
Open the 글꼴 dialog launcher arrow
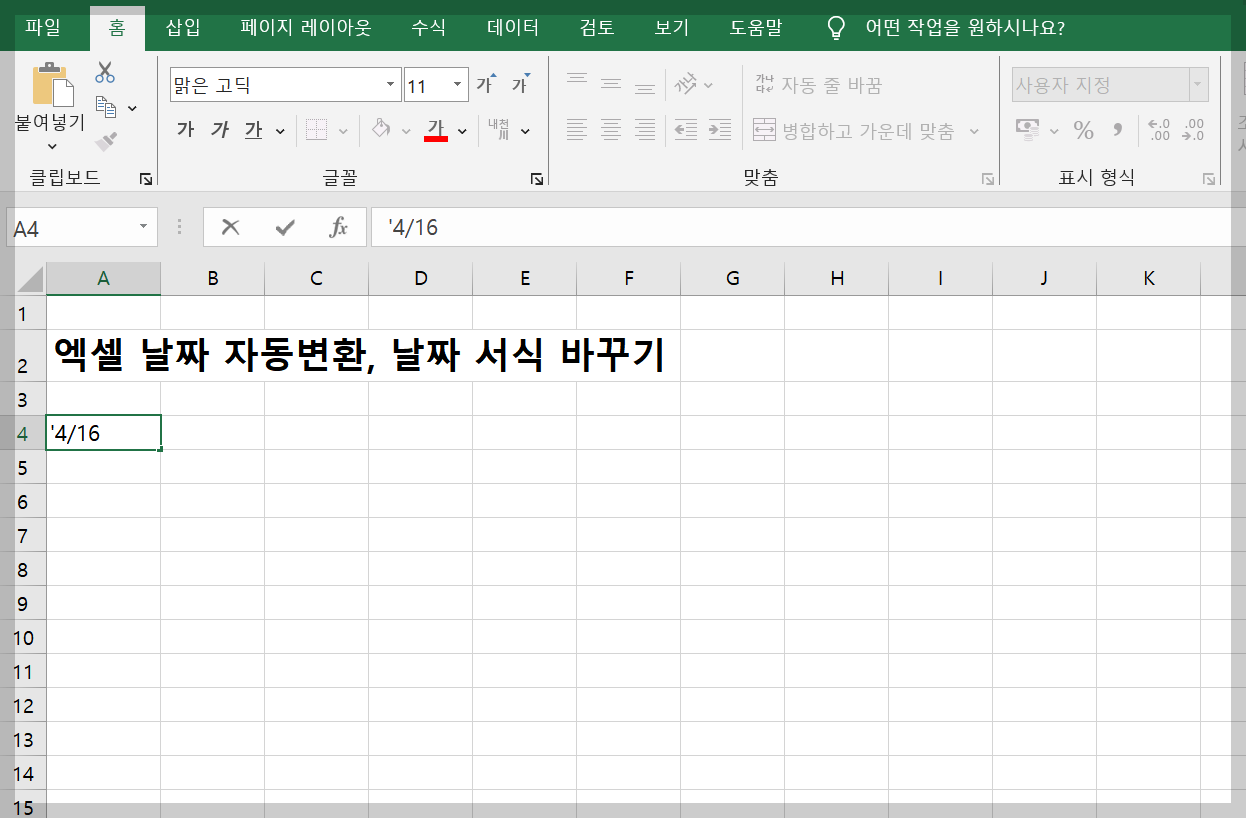pos(537,177)
